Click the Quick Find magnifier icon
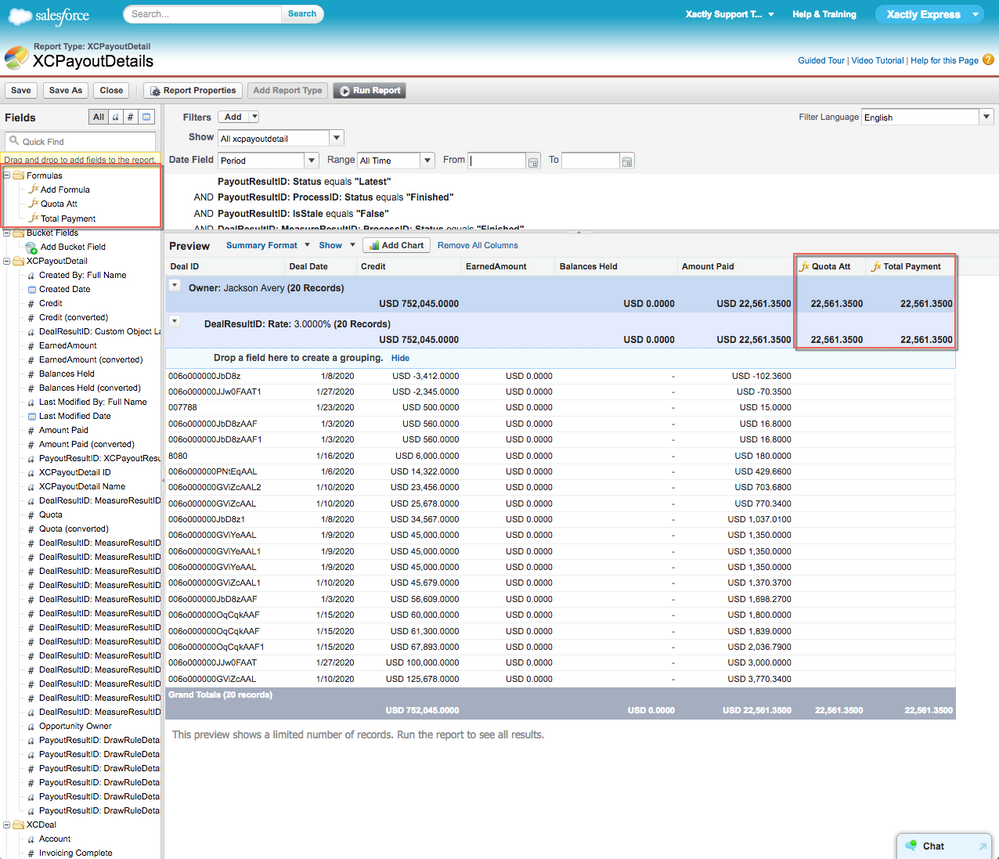 [x=14, y=141]
